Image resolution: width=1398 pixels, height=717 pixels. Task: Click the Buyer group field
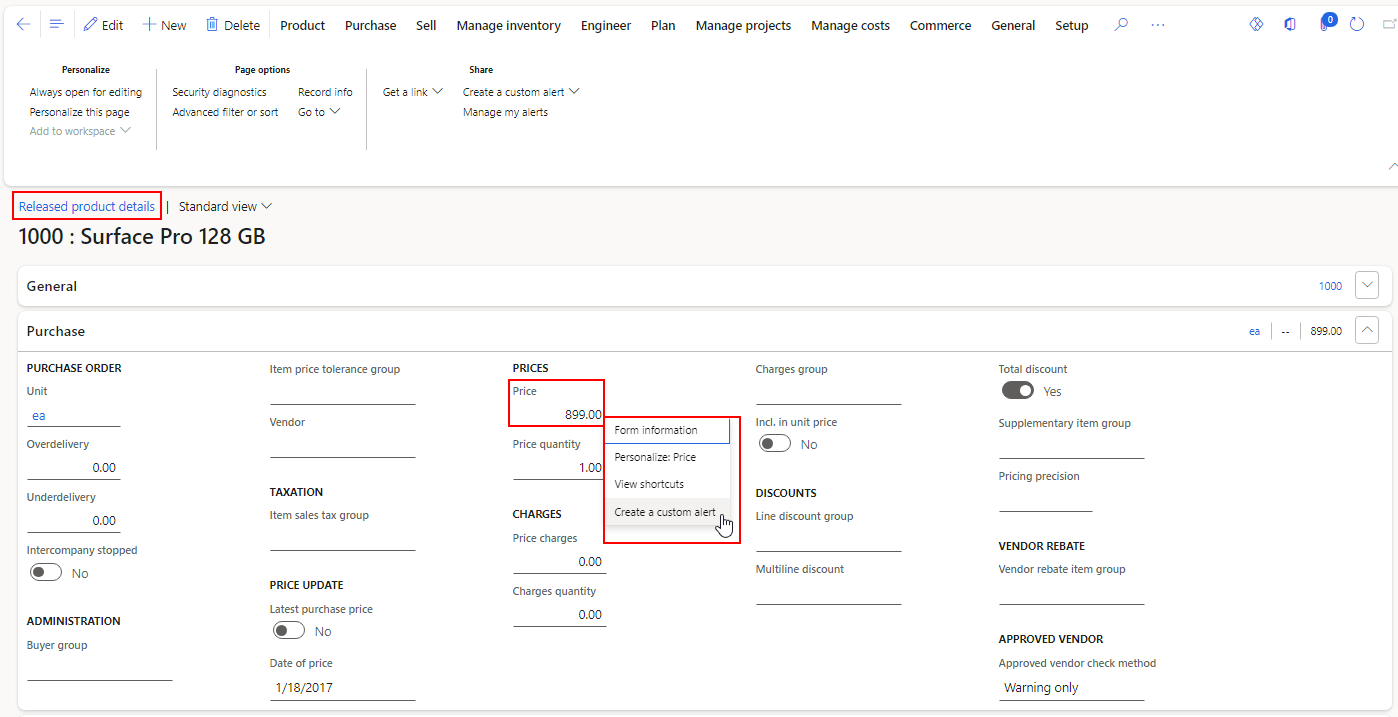pos(99,669)
